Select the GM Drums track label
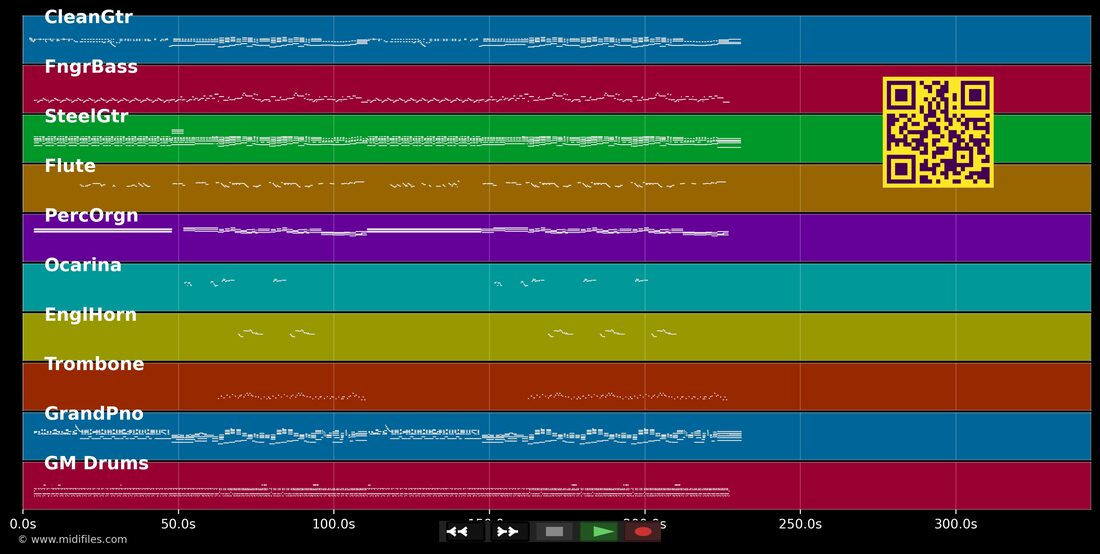Viewport: 1100px width, 554px height. tap(96, 463)
